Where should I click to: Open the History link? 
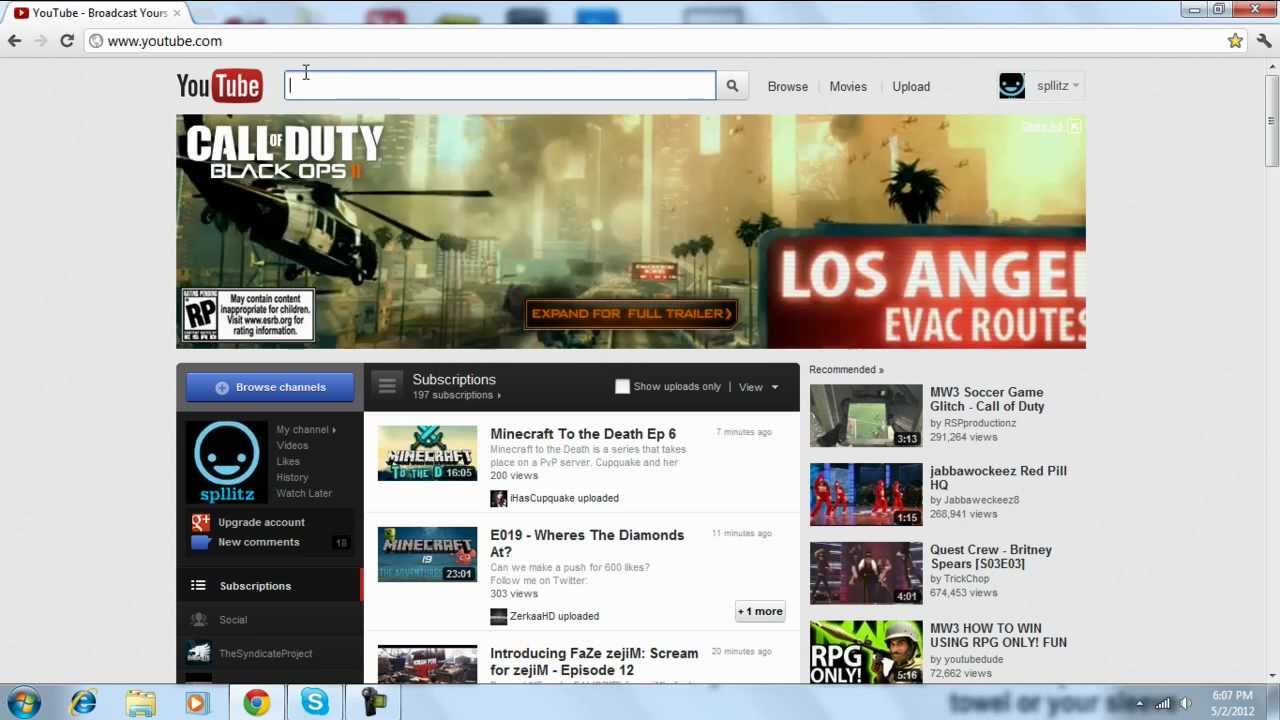pos(292,478)
